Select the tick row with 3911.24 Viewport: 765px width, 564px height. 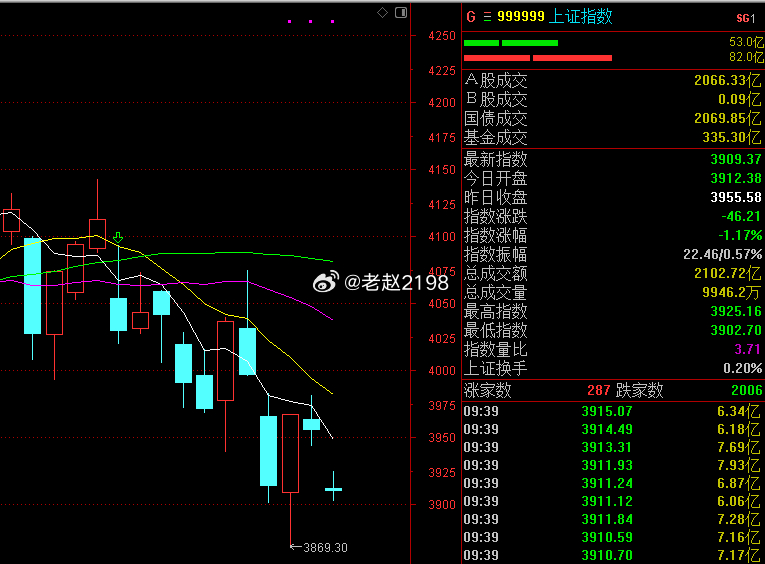click(613, 483)
